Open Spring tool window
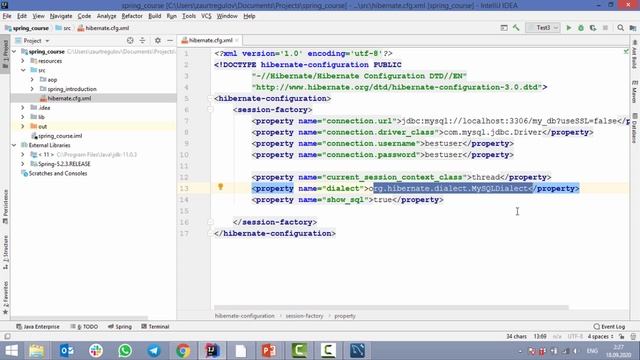 tap(120, 327)
